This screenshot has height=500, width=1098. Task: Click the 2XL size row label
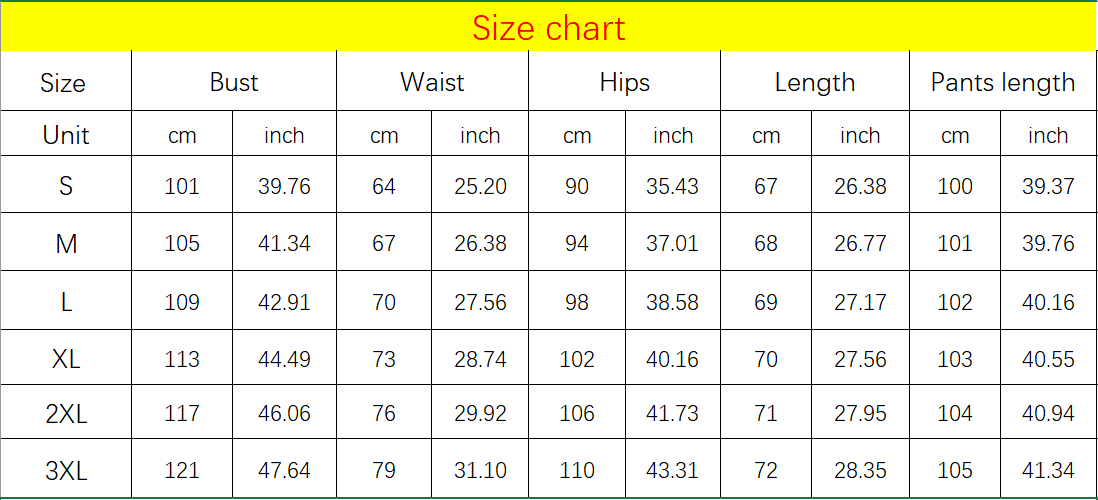tap(66, 414)
